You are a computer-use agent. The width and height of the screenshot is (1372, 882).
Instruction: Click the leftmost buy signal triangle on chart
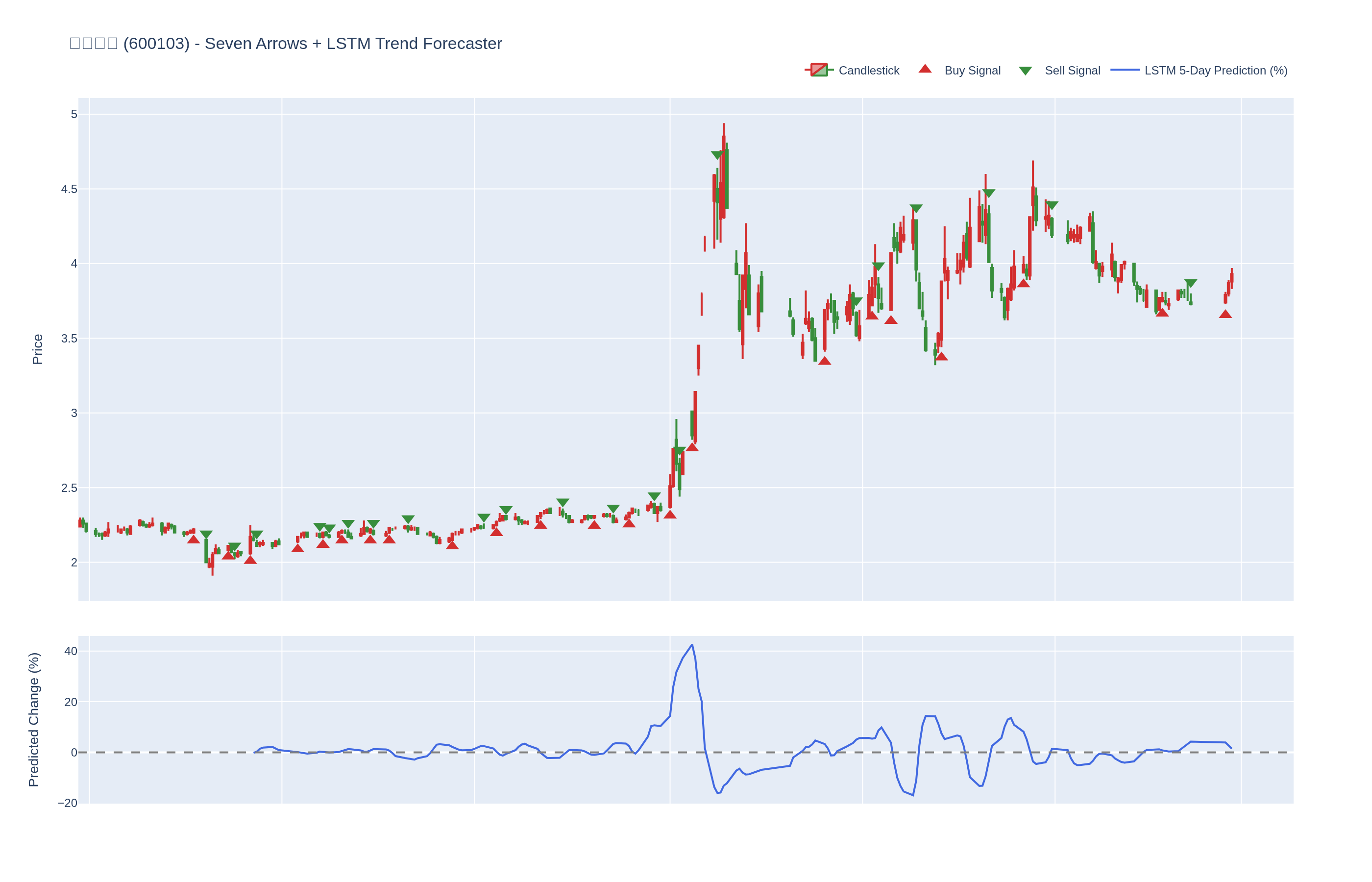pyautogui.click(x=194, y=539)
